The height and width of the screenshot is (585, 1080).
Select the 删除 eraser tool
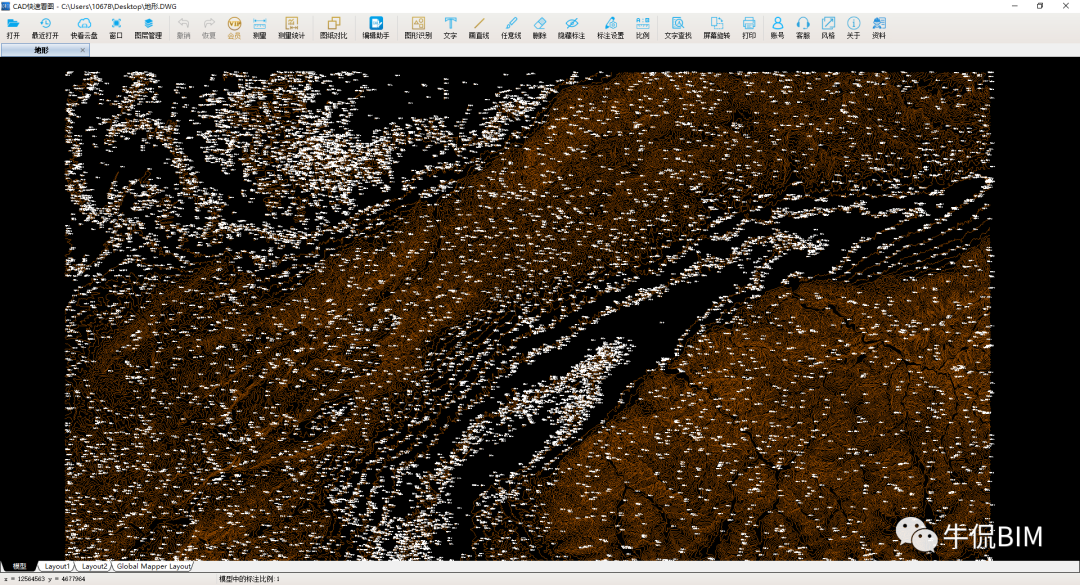click(540, 28)
